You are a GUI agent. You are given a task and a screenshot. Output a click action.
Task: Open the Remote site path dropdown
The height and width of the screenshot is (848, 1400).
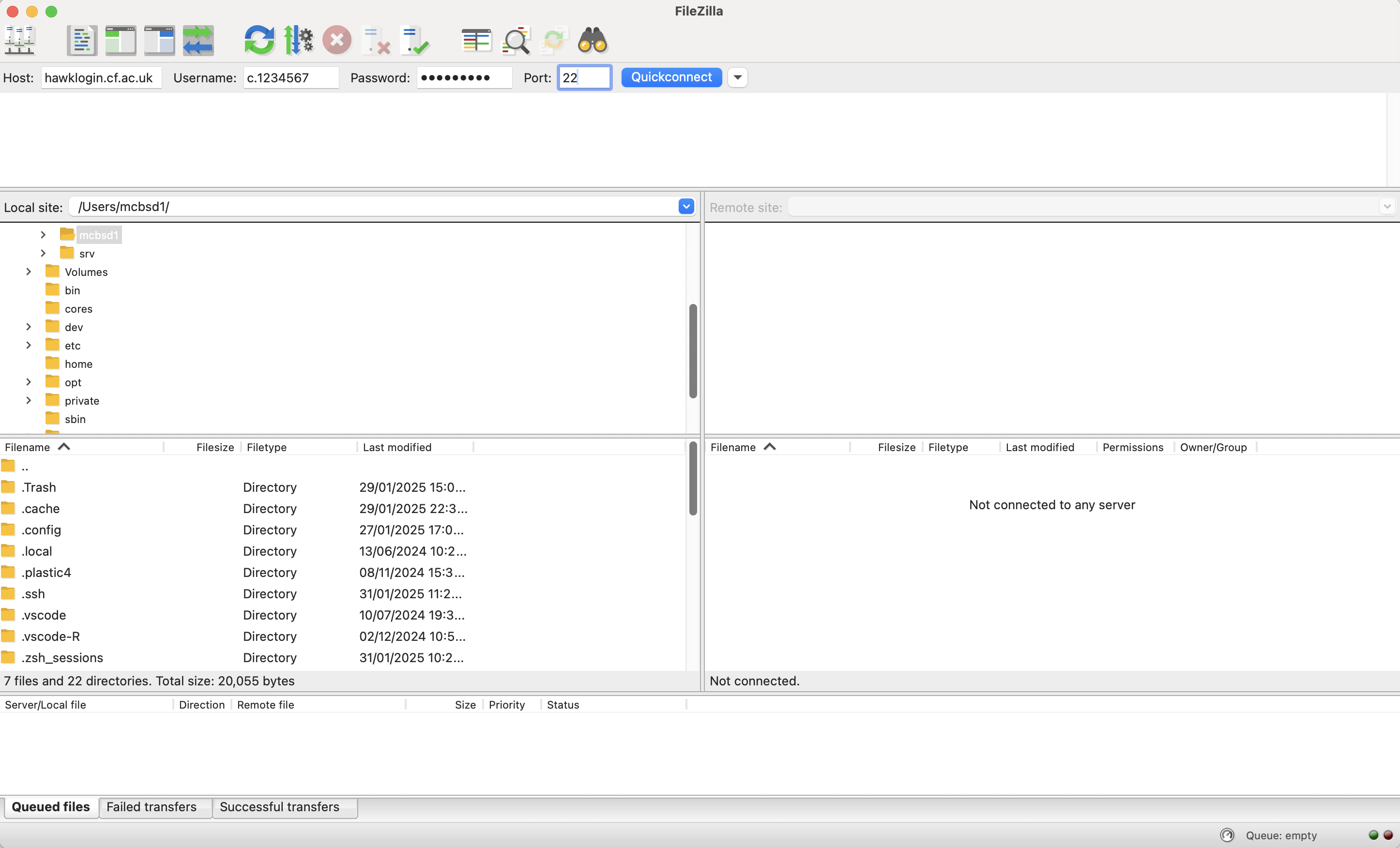pos(1387,207)
